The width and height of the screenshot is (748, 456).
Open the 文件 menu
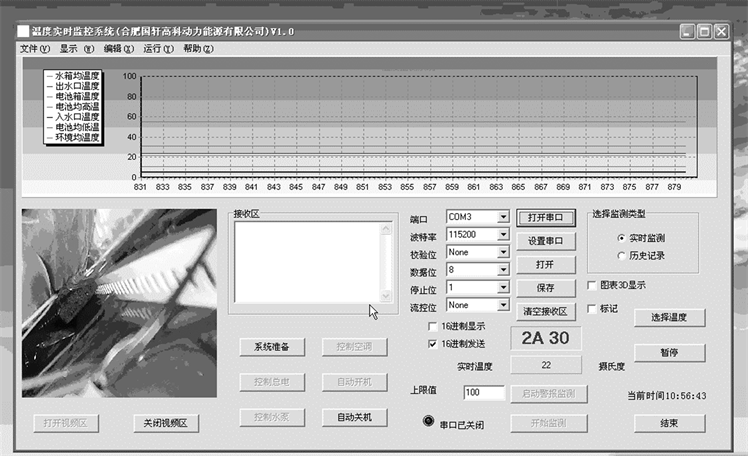[x=34, y=48]
